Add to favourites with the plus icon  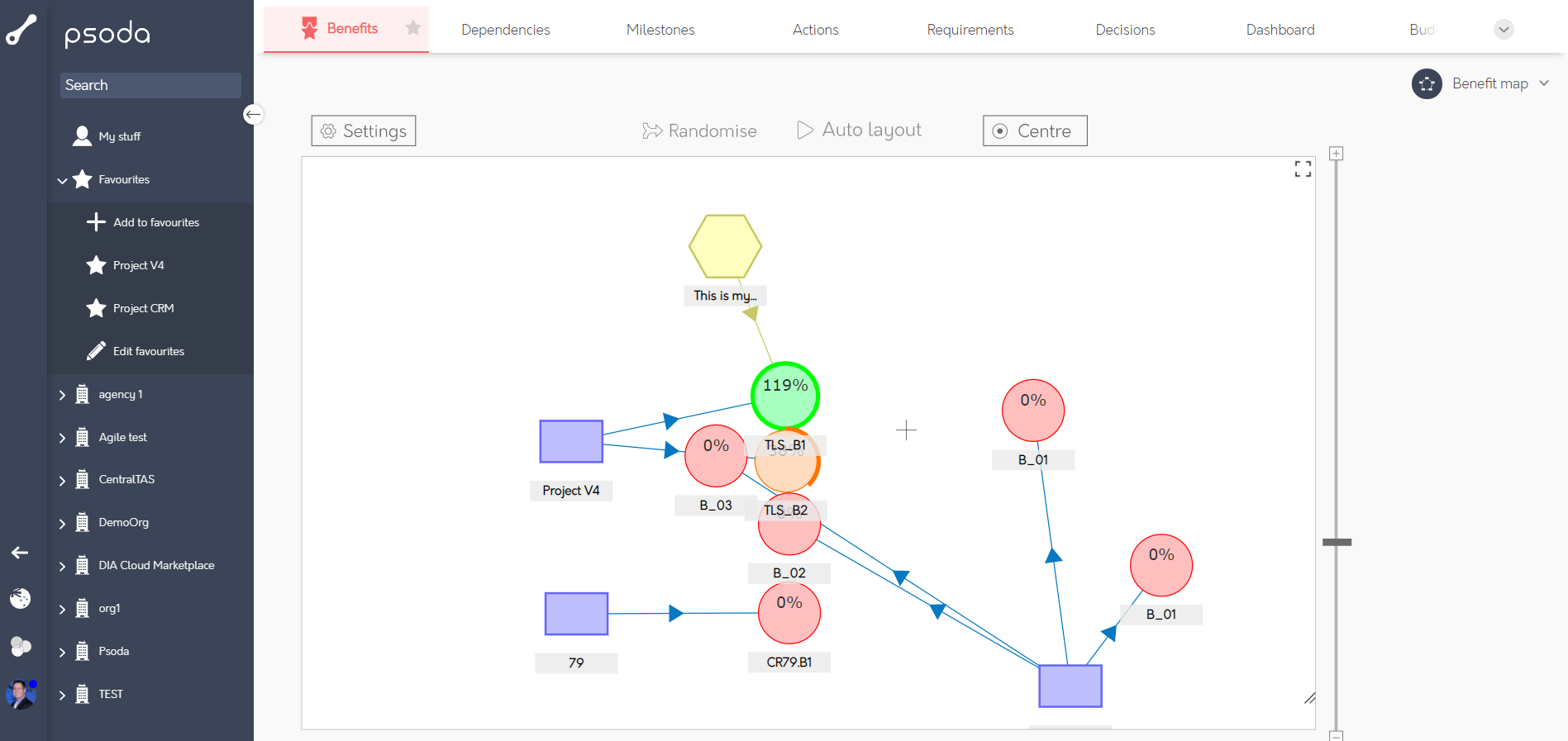point(97,222)
